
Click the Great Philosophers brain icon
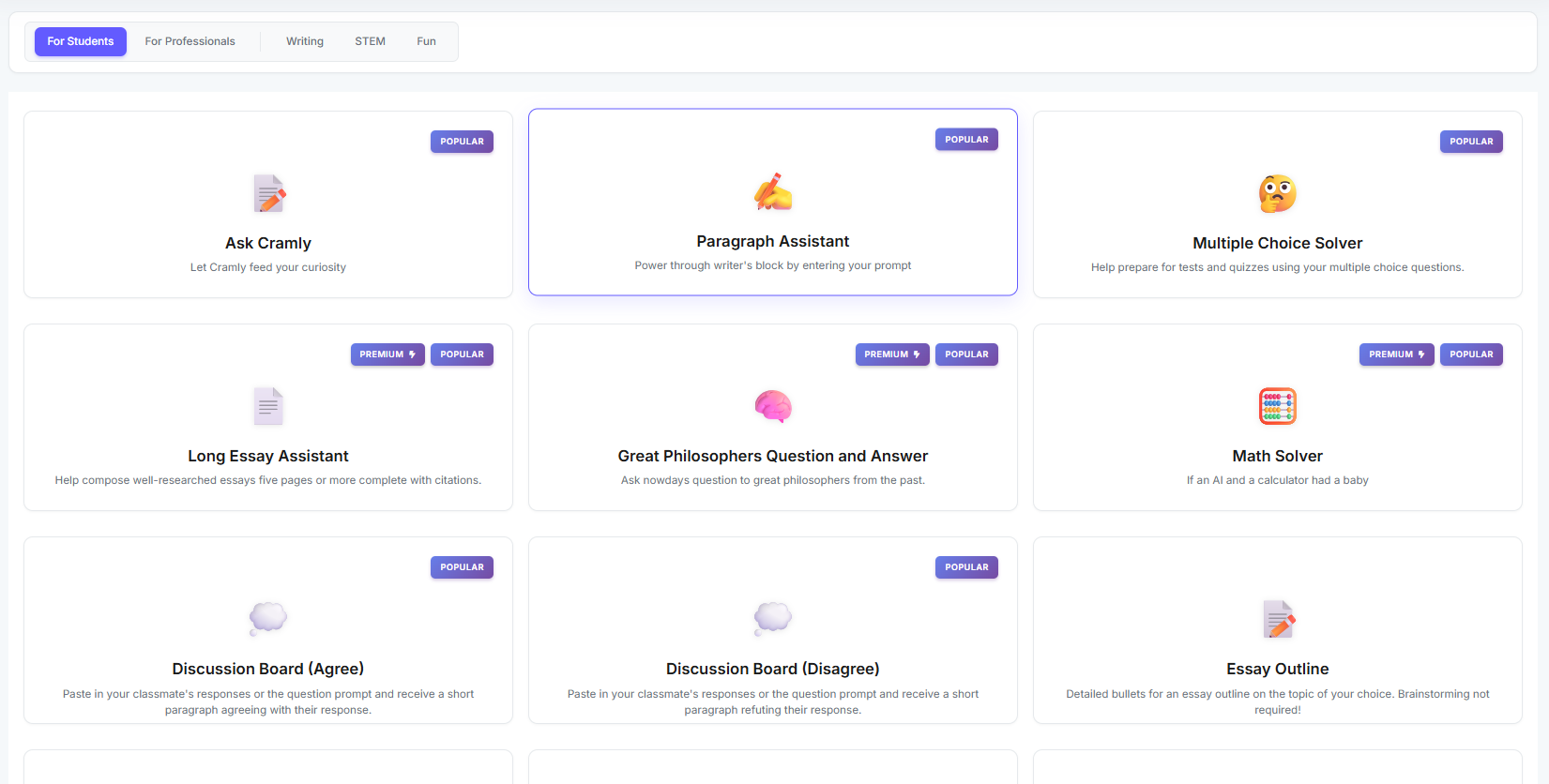(773, 406)
